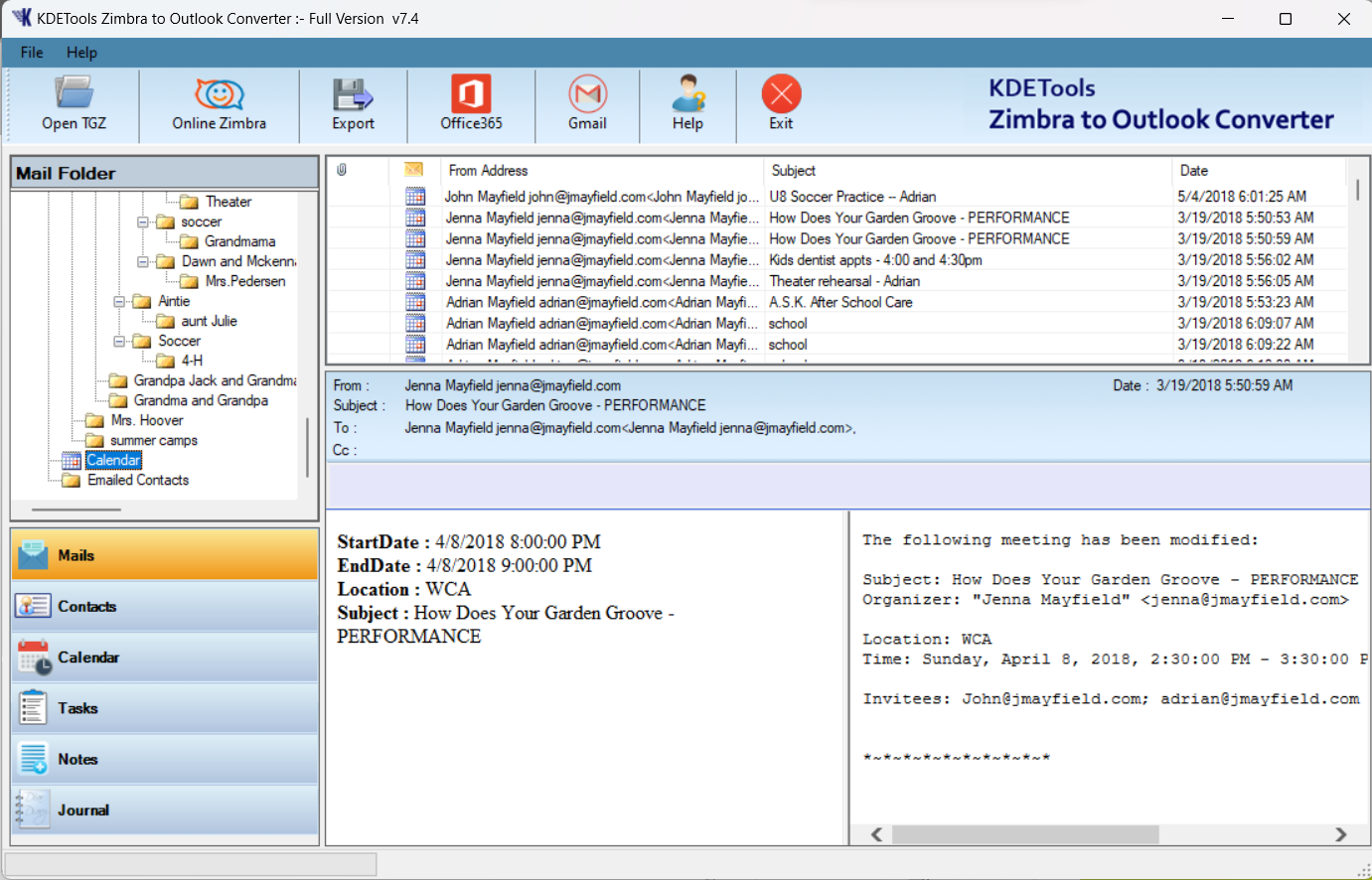Click the Tasks checklist icon
The width and height of the screenshot is (1372, 880).
(x=33, y=708)
